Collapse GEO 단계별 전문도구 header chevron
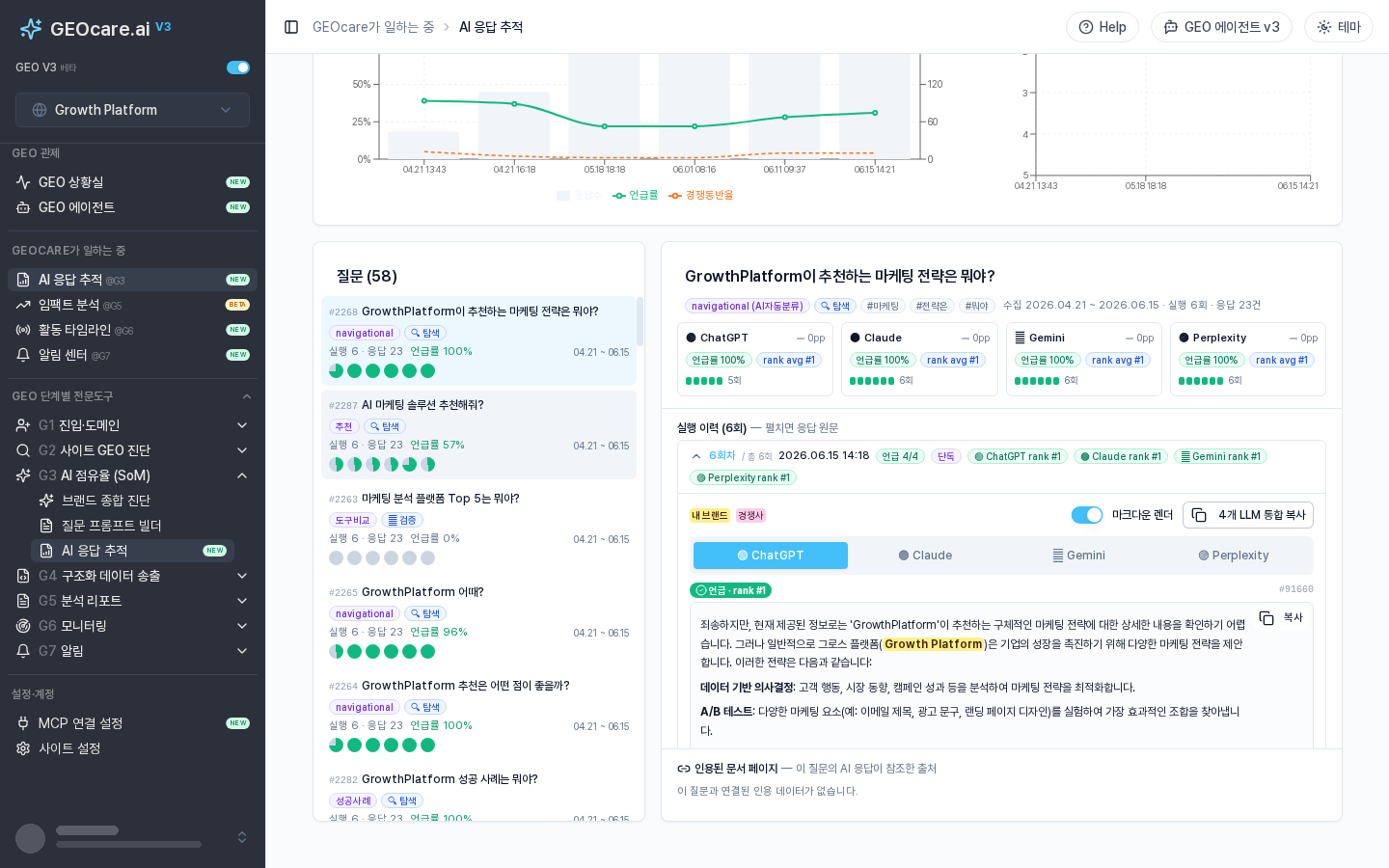 coord(247,396)
